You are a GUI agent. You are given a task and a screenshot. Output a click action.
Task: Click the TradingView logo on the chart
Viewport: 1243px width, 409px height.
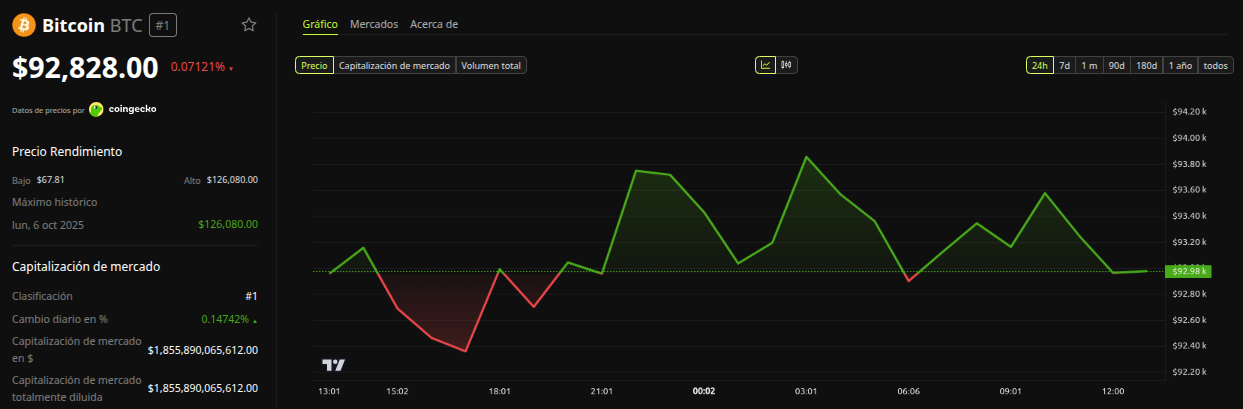click(x=333, y=366)
